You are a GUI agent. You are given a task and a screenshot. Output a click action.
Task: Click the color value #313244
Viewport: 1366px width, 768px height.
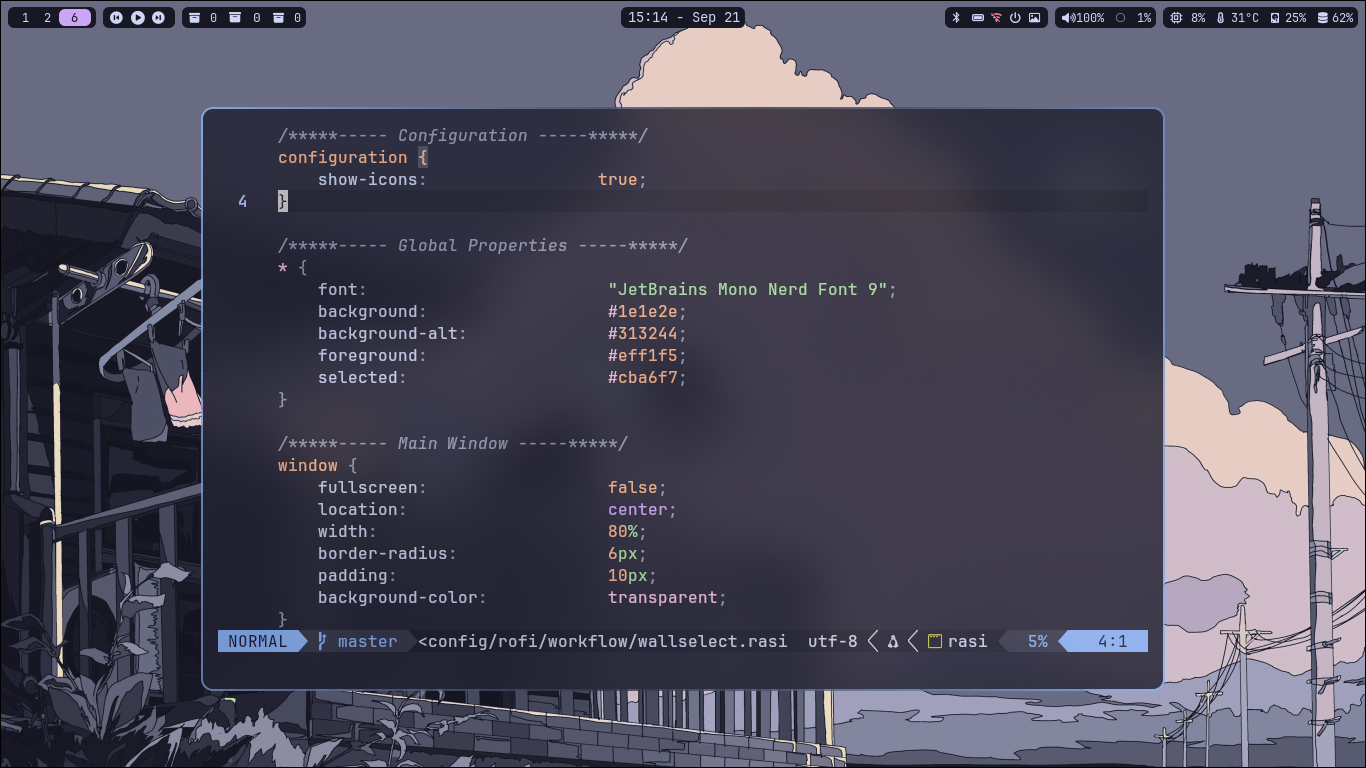click(643, 333)
